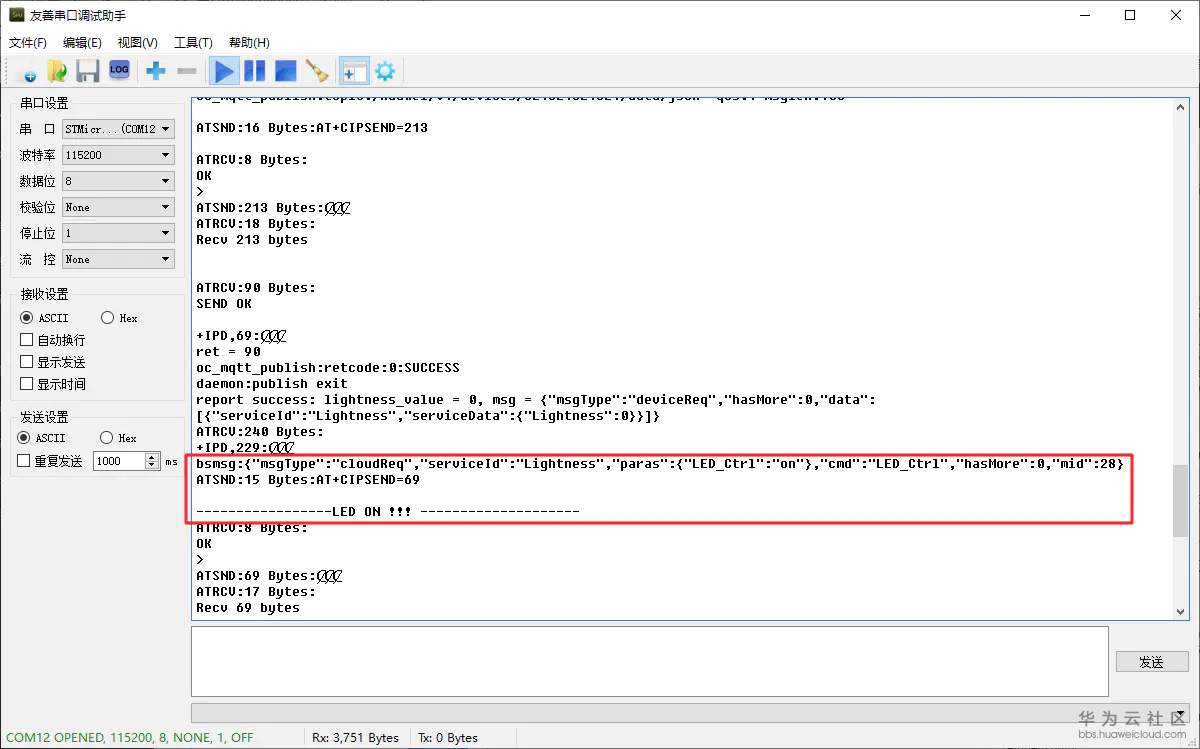Increase repeat interval with up stepper arrow

(x=152, y=457)
